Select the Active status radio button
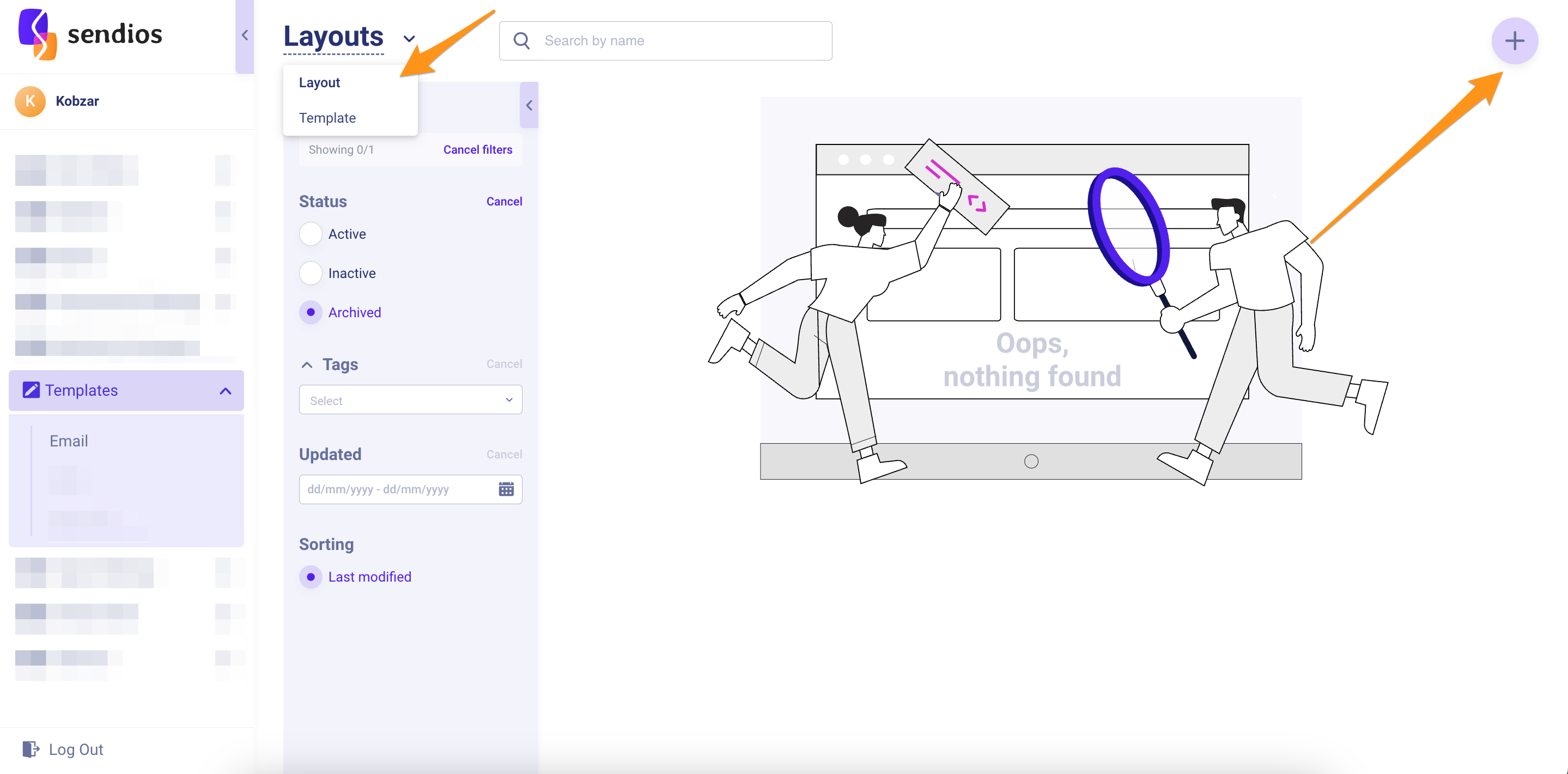 311,234
